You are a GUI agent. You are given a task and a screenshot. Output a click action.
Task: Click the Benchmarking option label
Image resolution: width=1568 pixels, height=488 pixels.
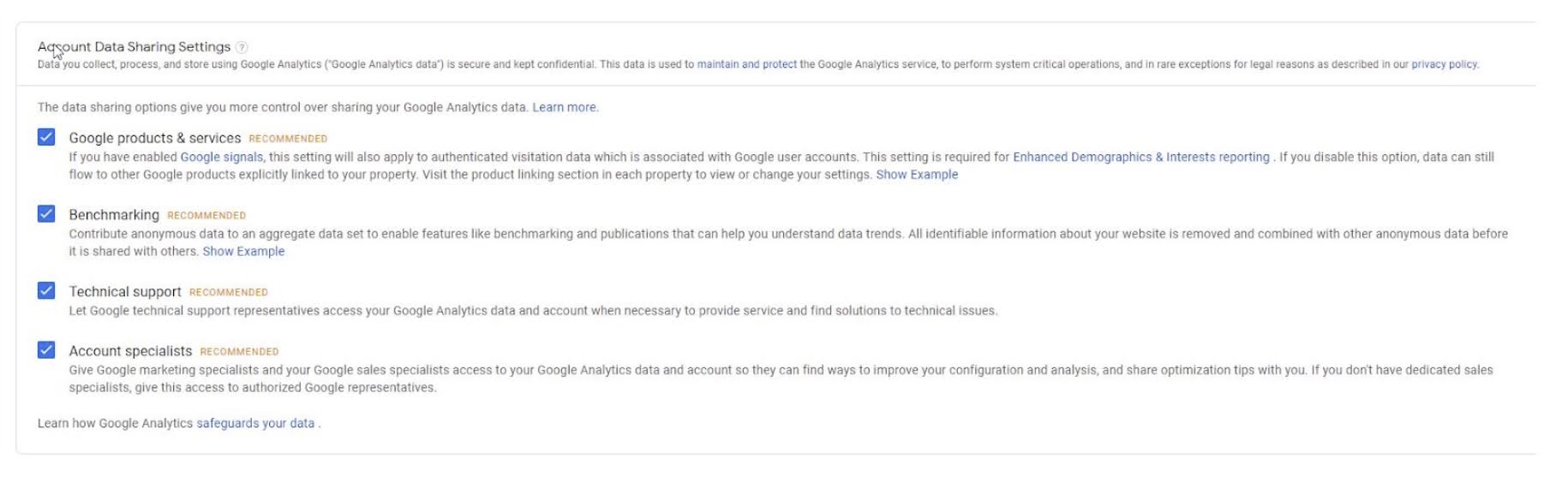tap(114, 215)
